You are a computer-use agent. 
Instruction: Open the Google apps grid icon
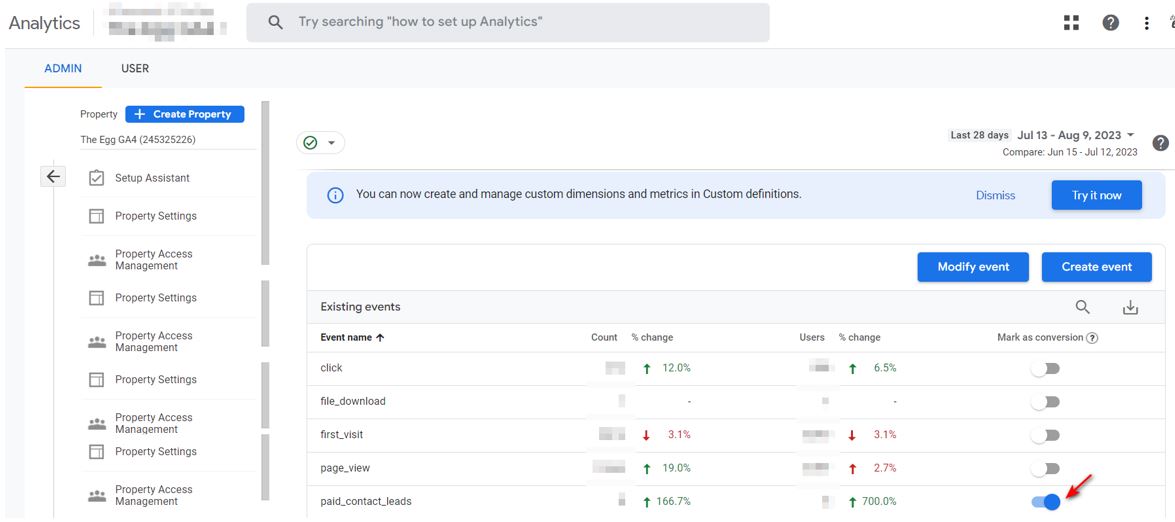coord(1071,22)
